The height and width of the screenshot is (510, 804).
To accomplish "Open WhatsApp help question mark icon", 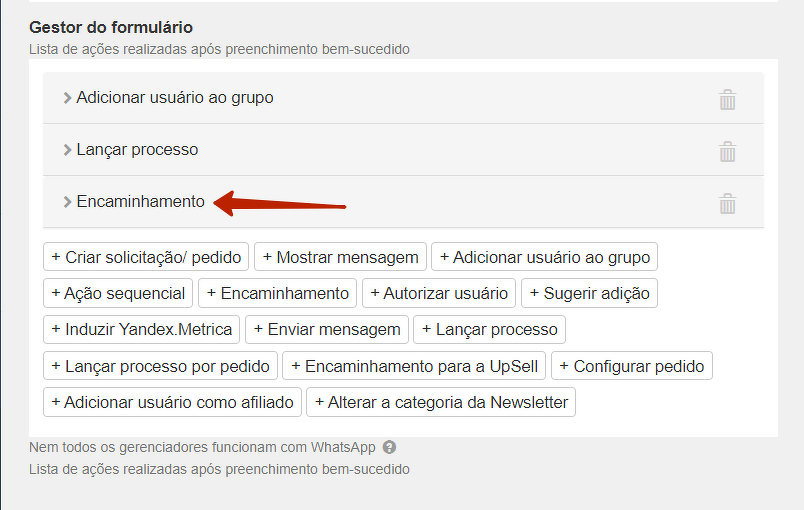I will pyautogui.click(x=389, y=448).
